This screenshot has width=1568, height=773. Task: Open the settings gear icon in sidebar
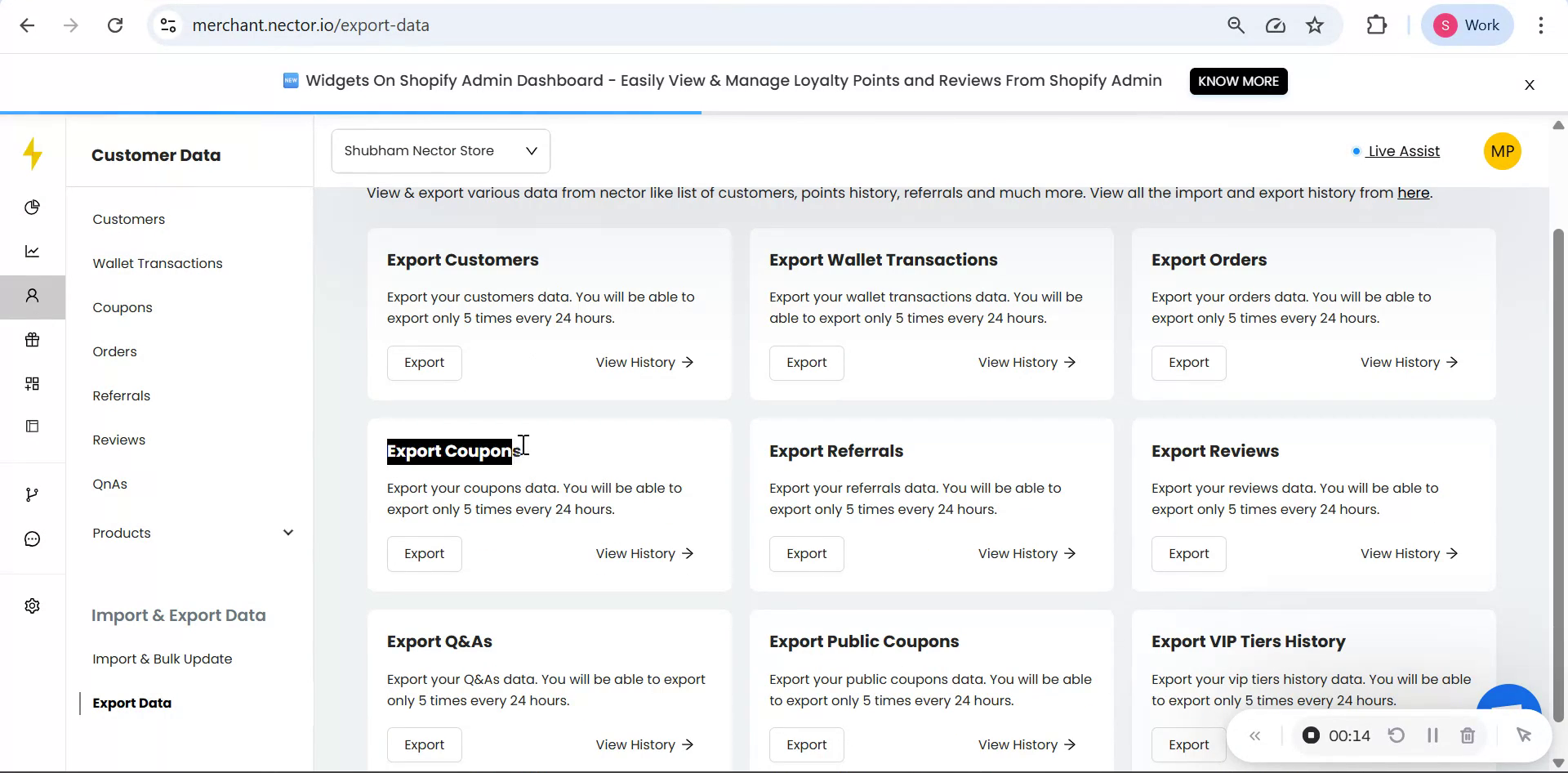click(33, 606)
